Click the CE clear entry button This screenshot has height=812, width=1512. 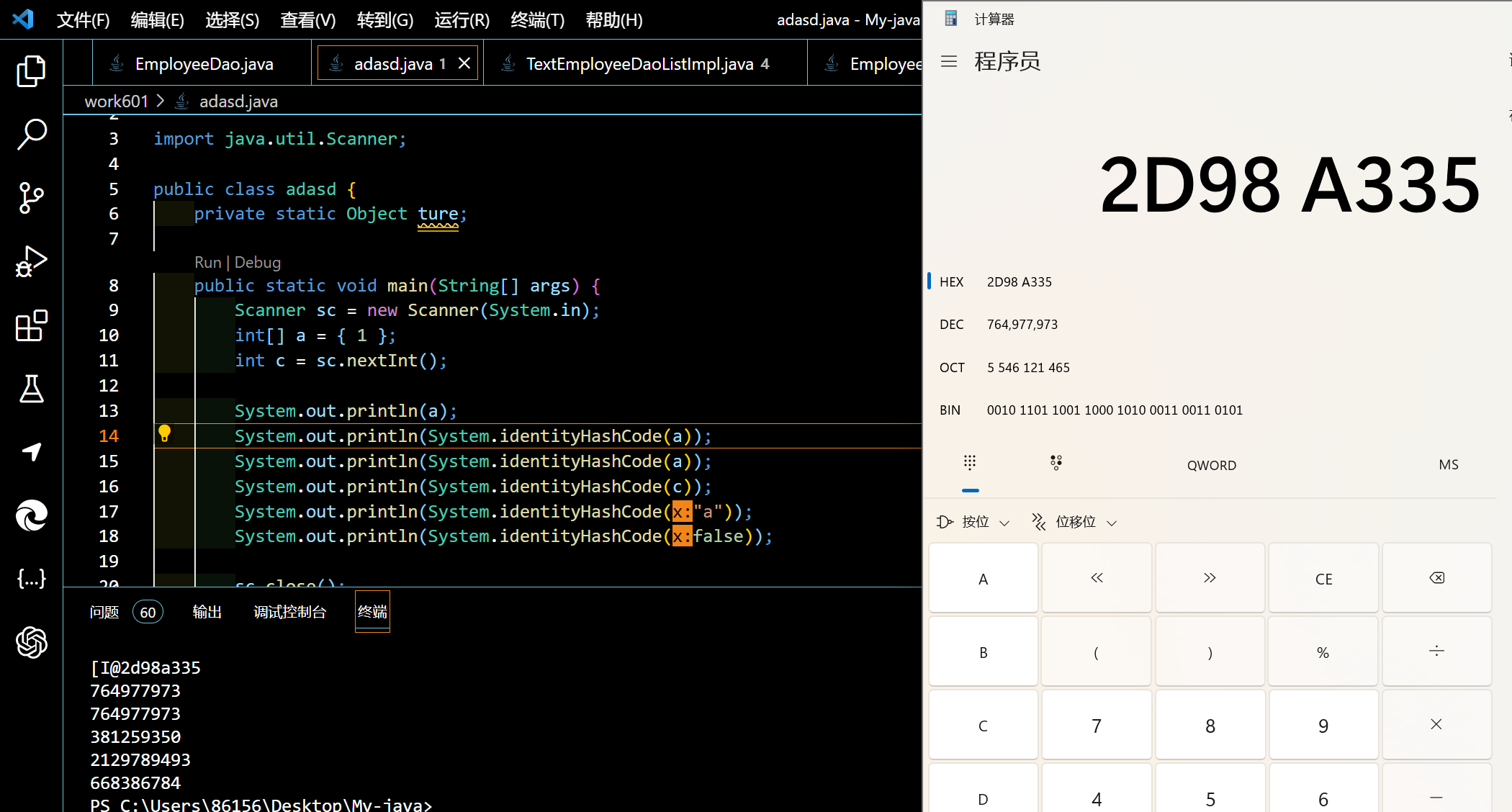coord(1323,578)
